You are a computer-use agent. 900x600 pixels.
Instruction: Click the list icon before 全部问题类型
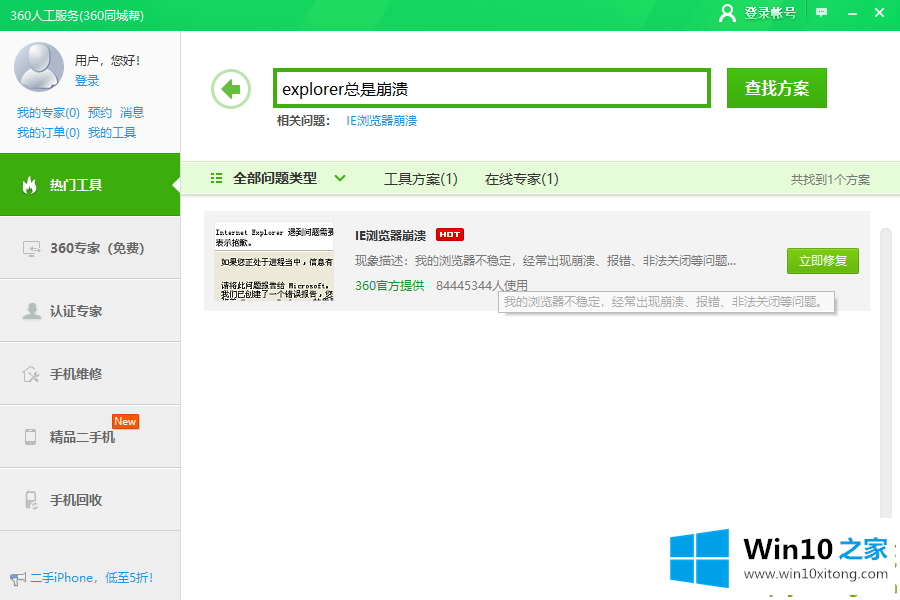[x=216, y=179]
